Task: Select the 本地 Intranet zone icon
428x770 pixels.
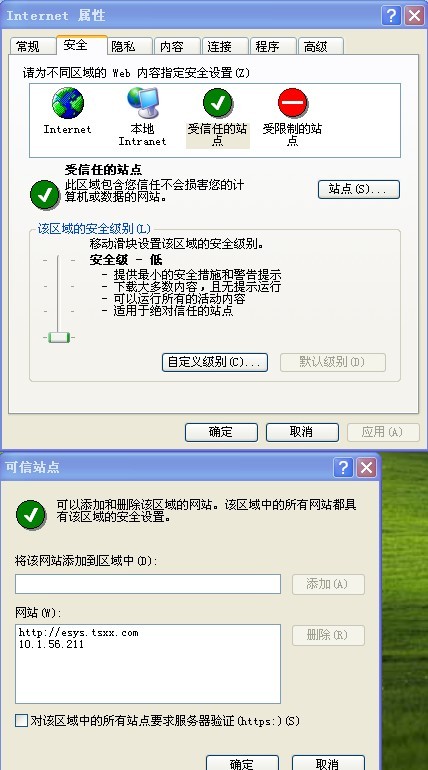Action: click(142, 103)
